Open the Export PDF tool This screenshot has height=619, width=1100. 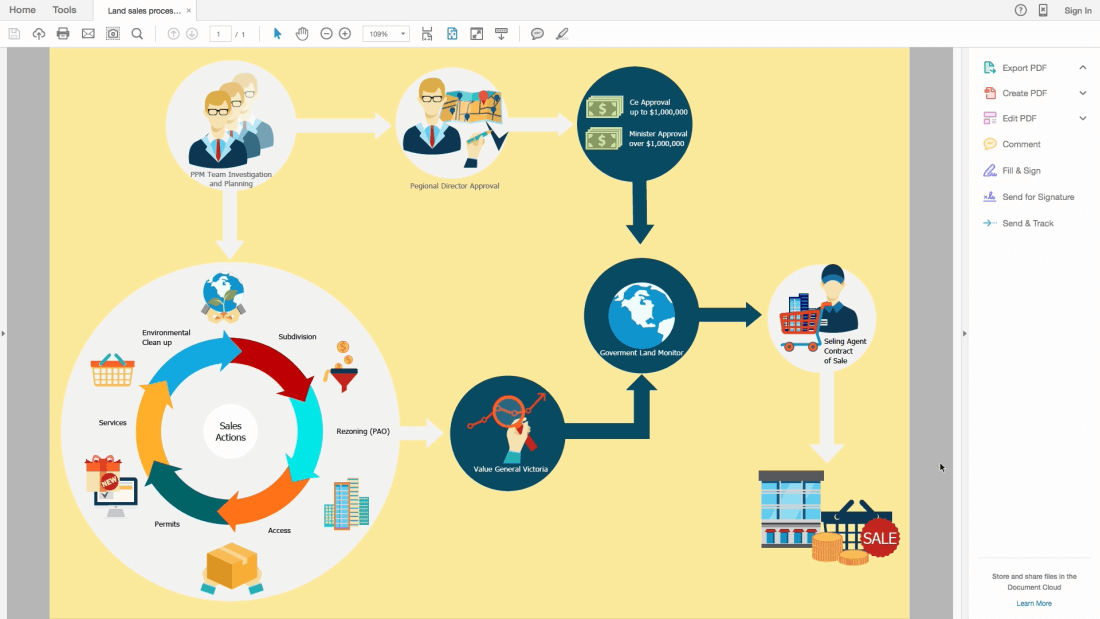point(1024,68)
